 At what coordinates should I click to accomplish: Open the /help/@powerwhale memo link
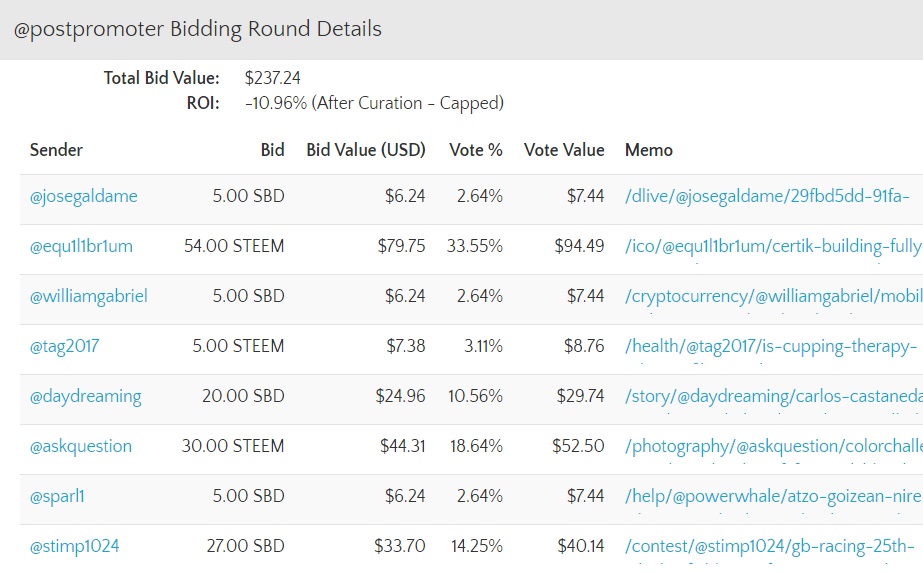[x=770, y=496]
